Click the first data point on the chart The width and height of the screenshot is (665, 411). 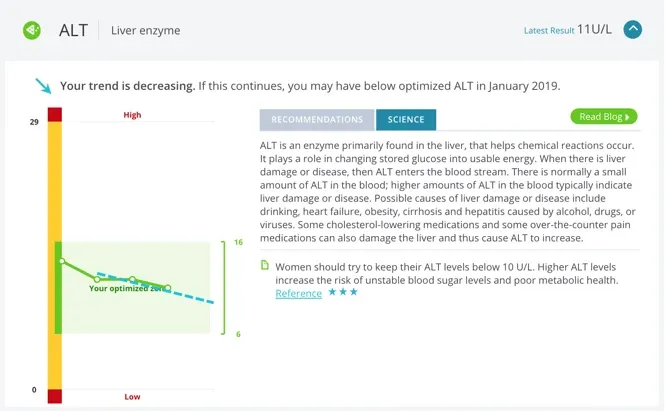click(62, 262)
